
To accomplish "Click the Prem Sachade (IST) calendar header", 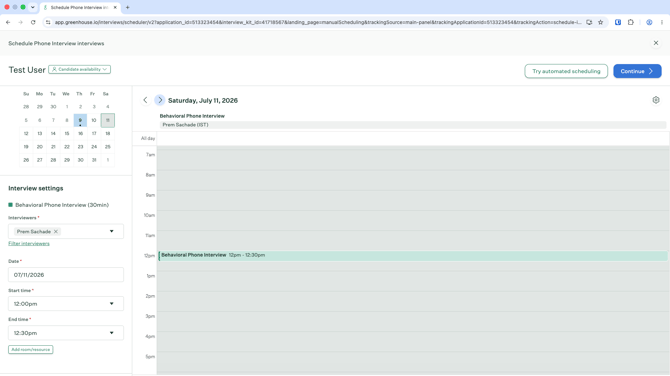I will pos(413,125).
